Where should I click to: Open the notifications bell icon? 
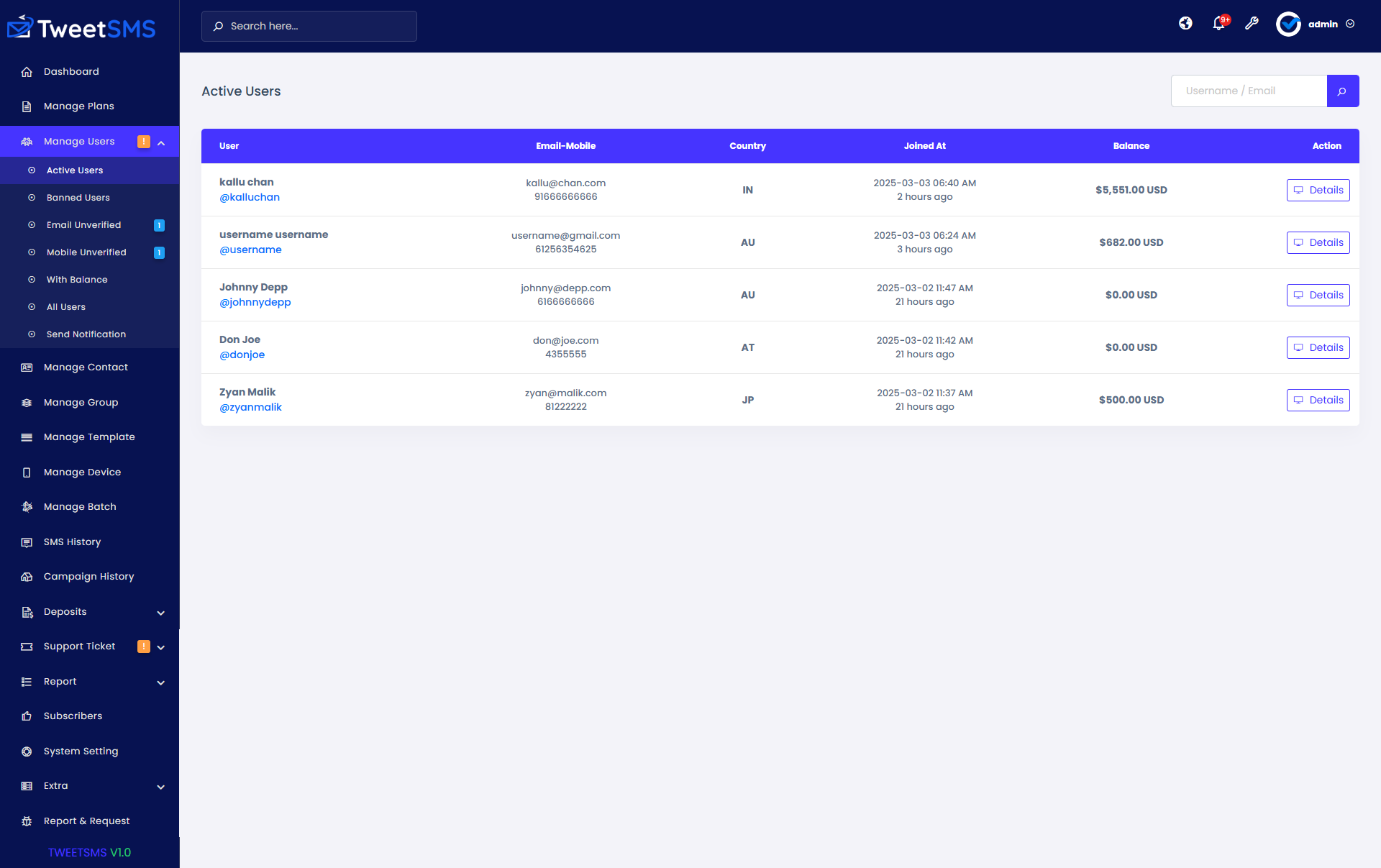click(1218, 24)
